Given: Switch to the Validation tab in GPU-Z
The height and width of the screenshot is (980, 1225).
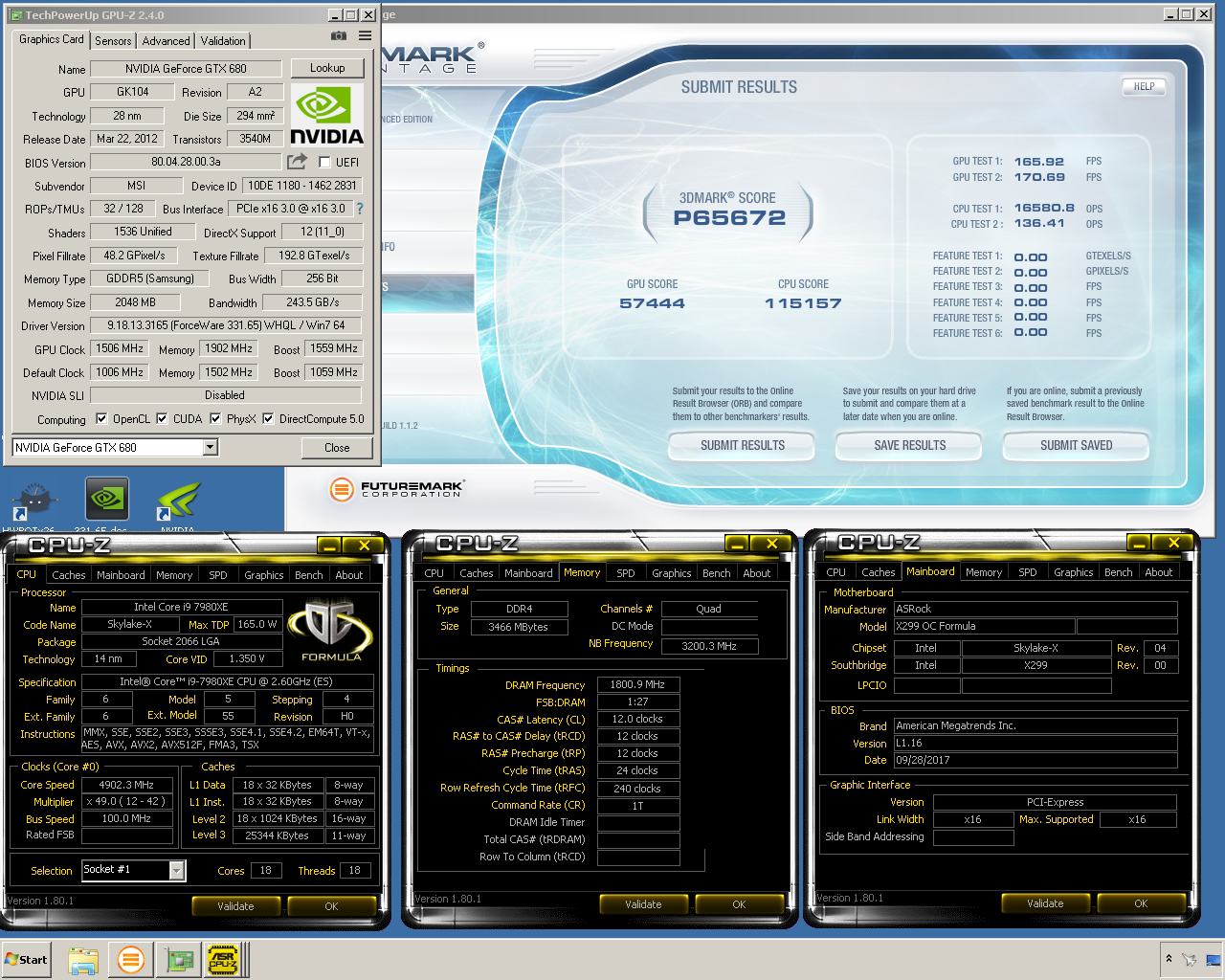Looking at the screenshot, I should (223, 40).
